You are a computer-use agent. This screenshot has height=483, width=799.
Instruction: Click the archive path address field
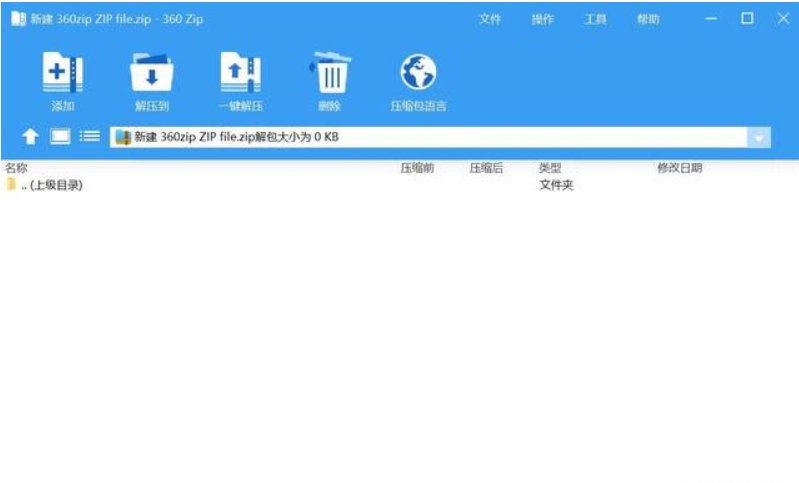pos(430,138)
